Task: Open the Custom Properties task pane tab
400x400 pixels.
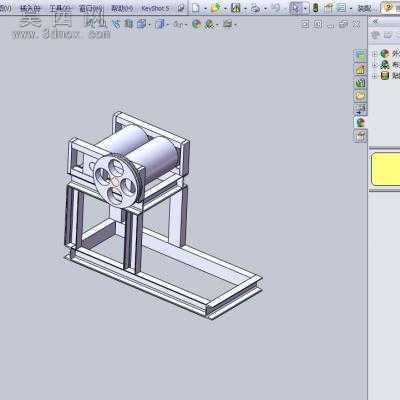Action: pyautogui.click(x=360, y=136)
